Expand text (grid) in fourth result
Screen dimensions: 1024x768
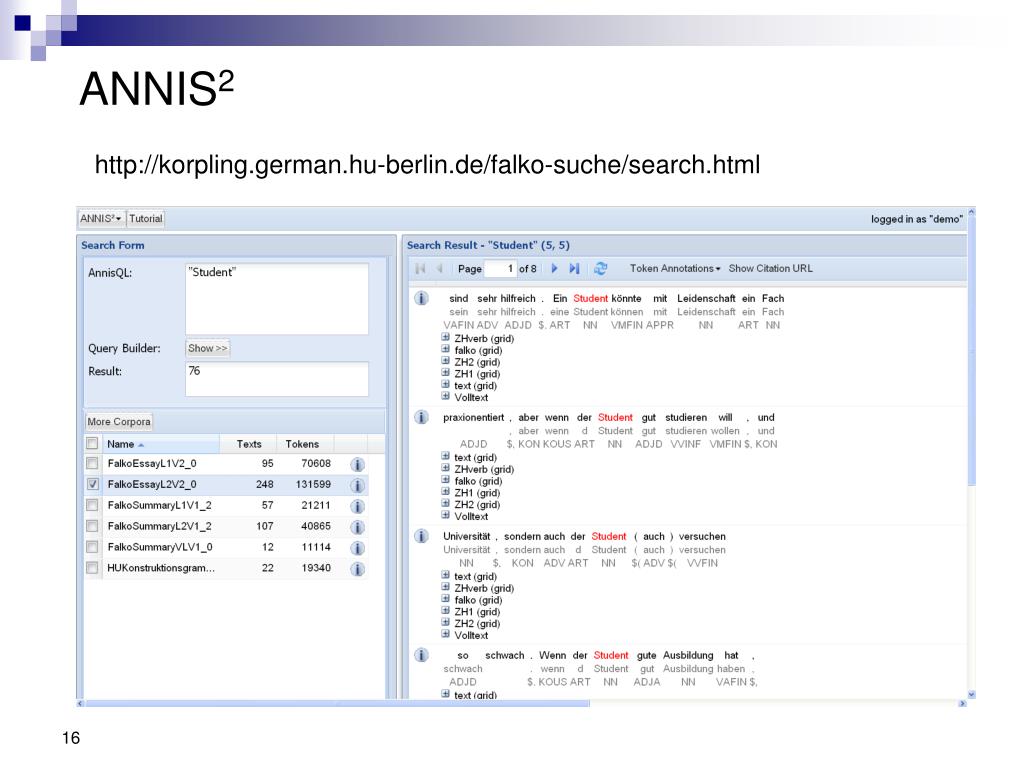click(x=445, y=694)
